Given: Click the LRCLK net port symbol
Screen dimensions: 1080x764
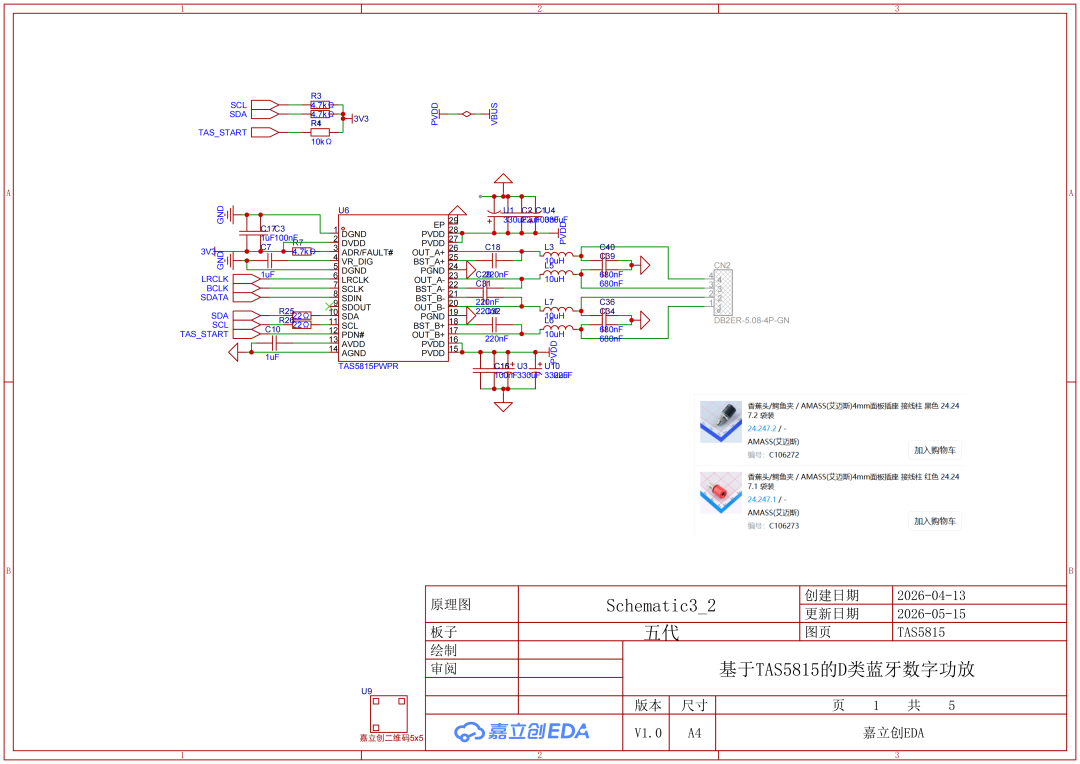Looking at the screenshot, I should click(247, 279).
